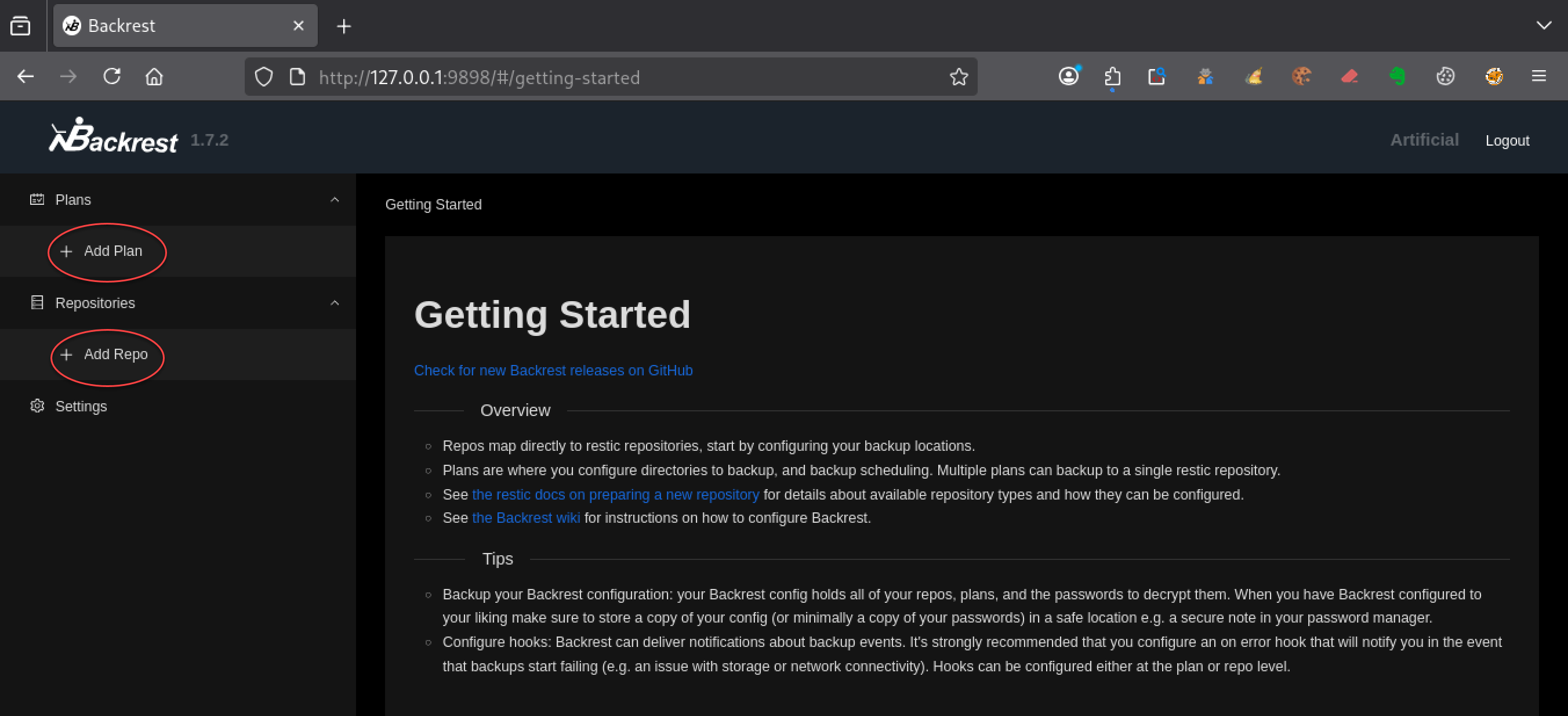1568x716 pixels.
Task: Select Repositories in the sidebar menu
Action: point(178,303)
